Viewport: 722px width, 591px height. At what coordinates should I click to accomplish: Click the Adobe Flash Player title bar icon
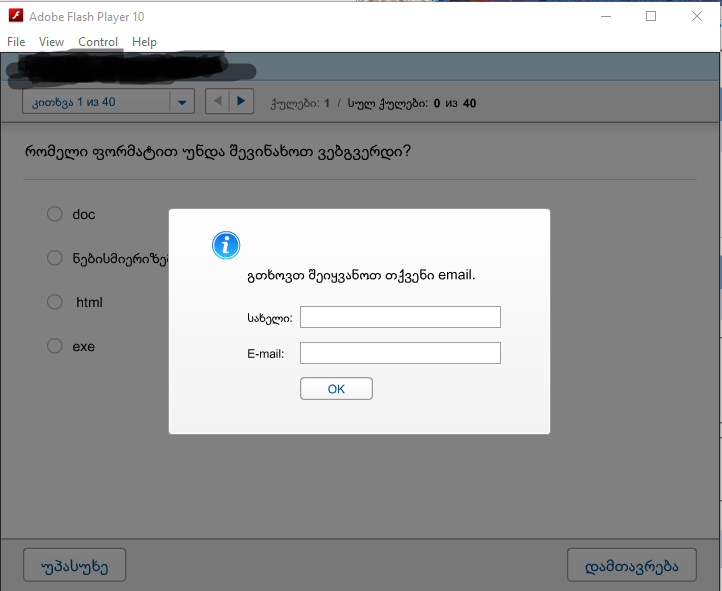16,16
